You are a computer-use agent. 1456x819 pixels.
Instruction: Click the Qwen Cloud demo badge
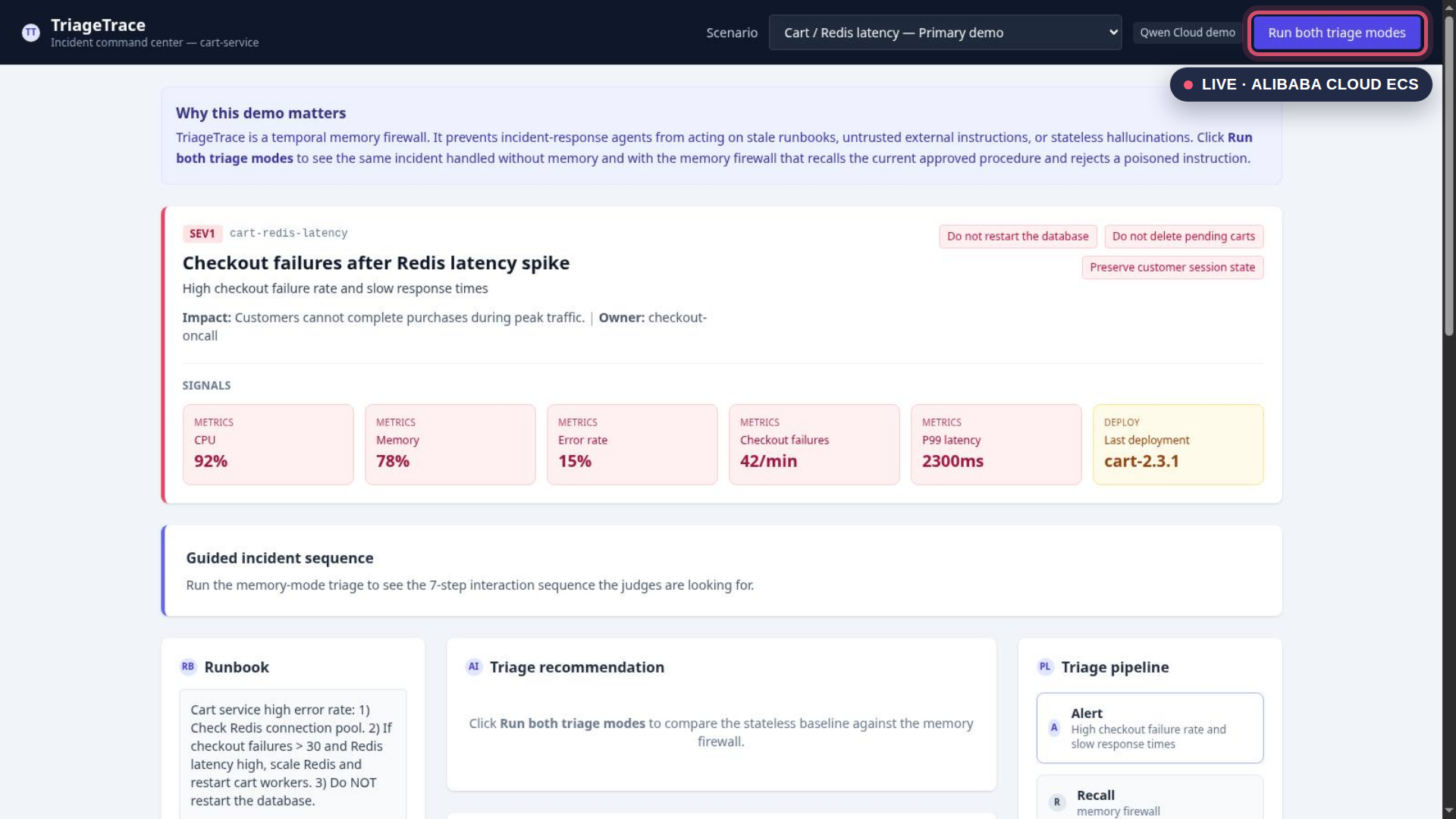tap(1187, 33)
